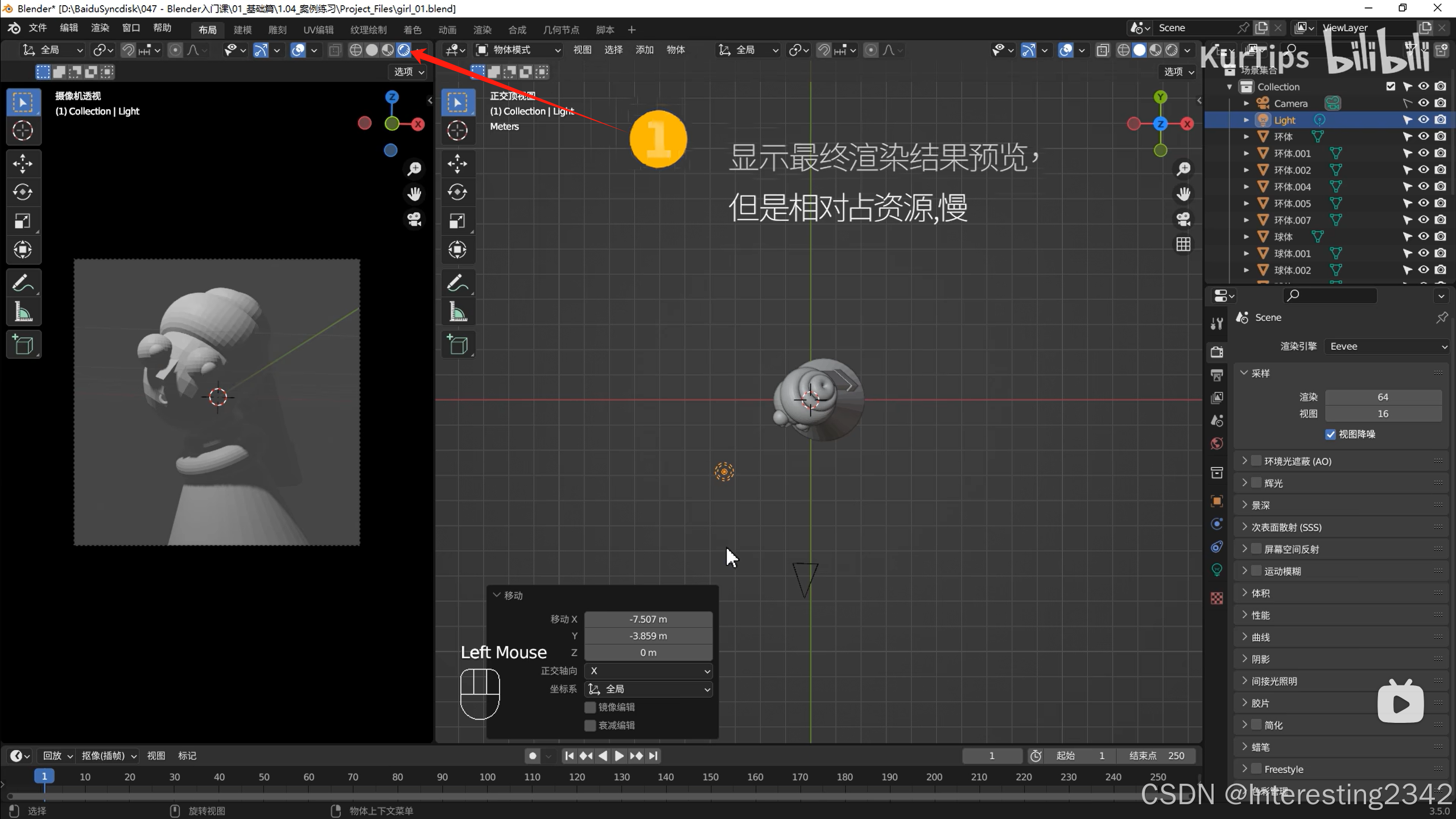Image resolution: width=1456 pixels, height=819 pixels.
Task: Enable the 镜像编辑 checkbox
Action: (x=590, y=707)
